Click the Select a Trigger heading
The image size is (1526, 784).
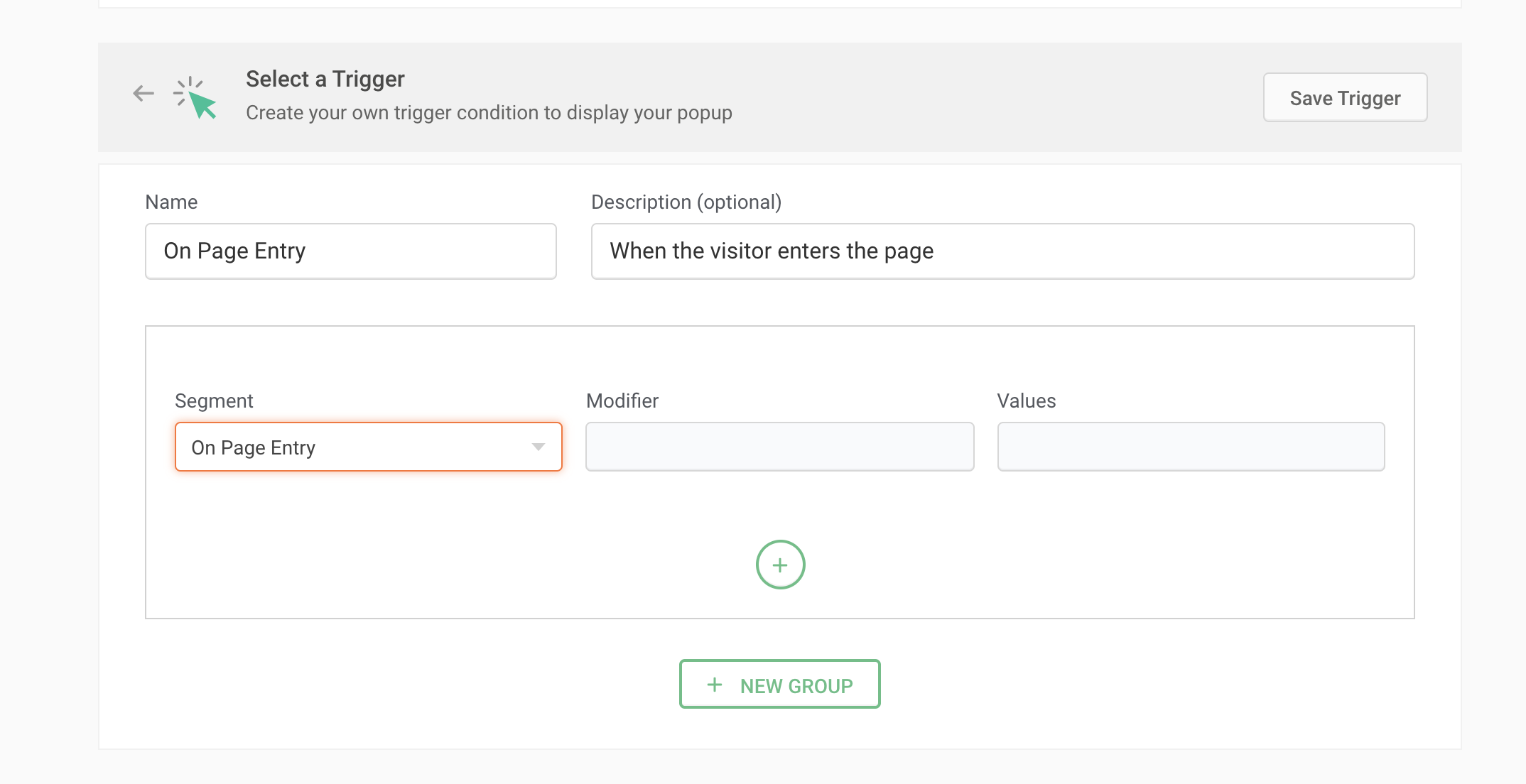[325, 79]
